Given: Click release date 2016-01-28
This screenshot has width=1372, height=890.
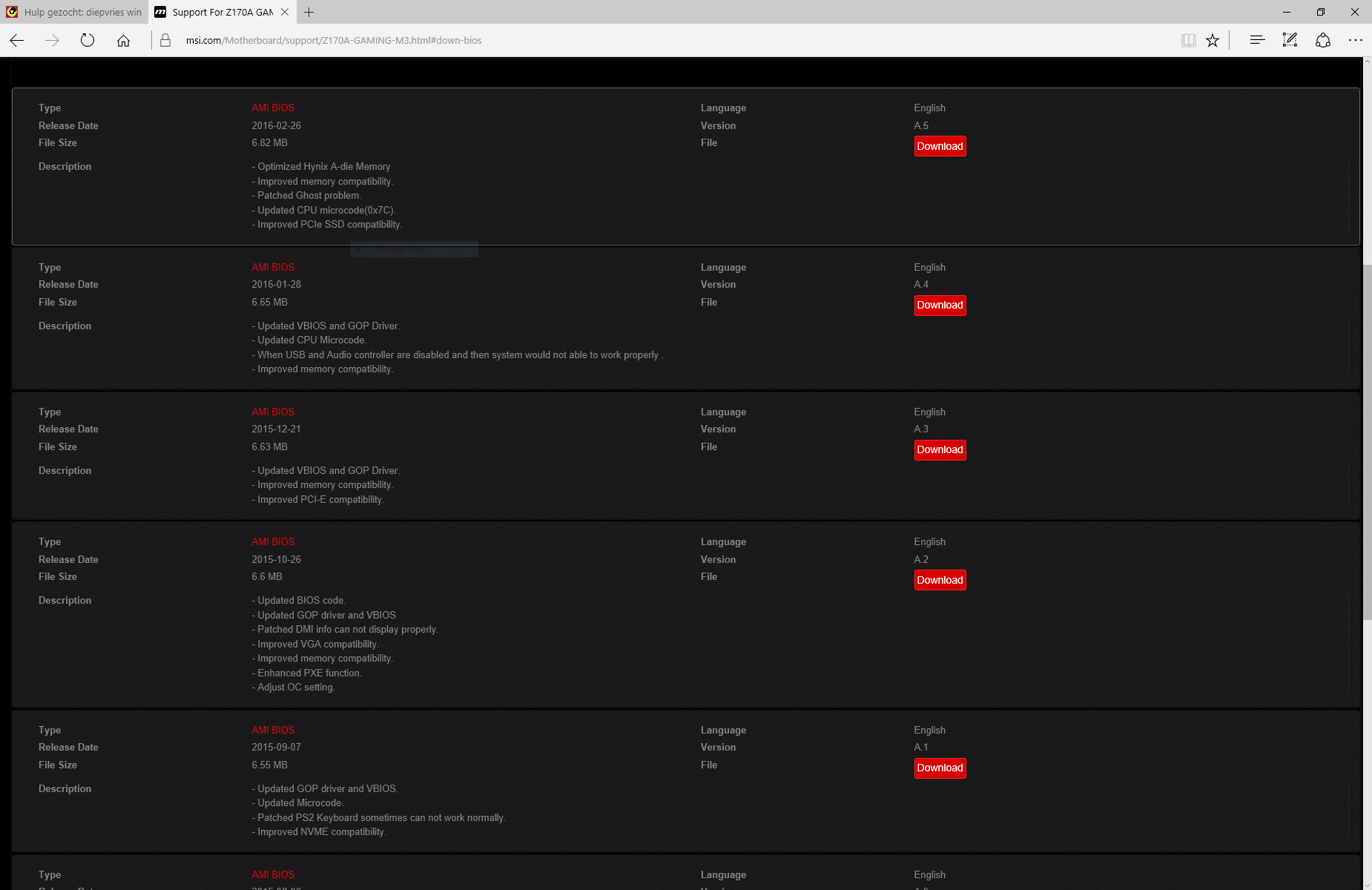Looking at the screenshot, I should coord(277,284).
